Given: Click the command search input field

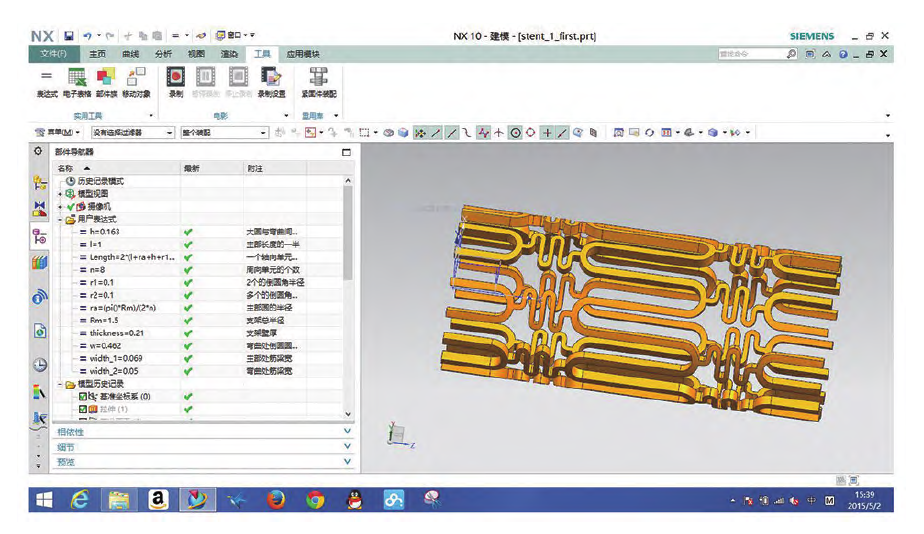Looking at the screenshot, I should [x=749, y=54].
